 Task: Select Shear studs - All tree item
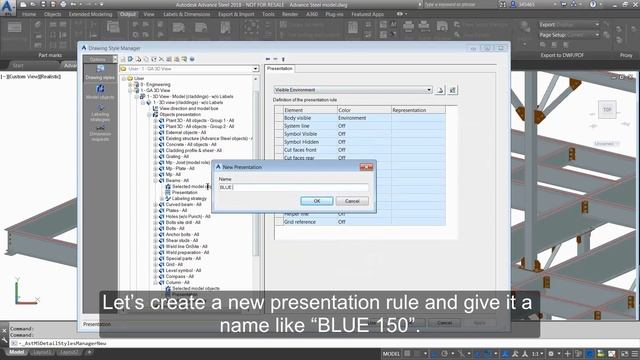(182, 241)
